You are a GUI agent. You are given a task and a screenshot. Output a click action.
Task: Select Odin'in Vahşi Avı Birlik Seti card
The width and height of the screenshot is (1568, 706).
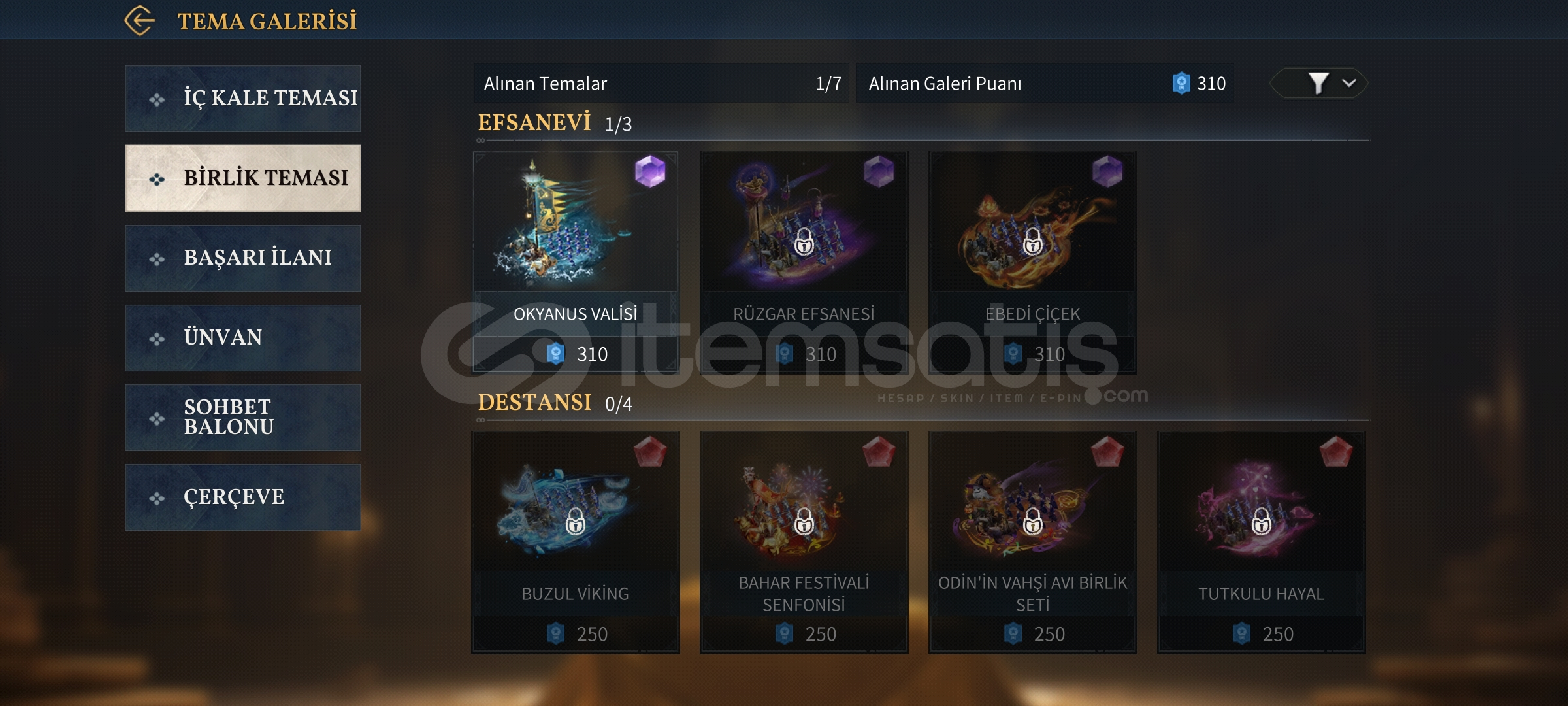[1033, 542]
